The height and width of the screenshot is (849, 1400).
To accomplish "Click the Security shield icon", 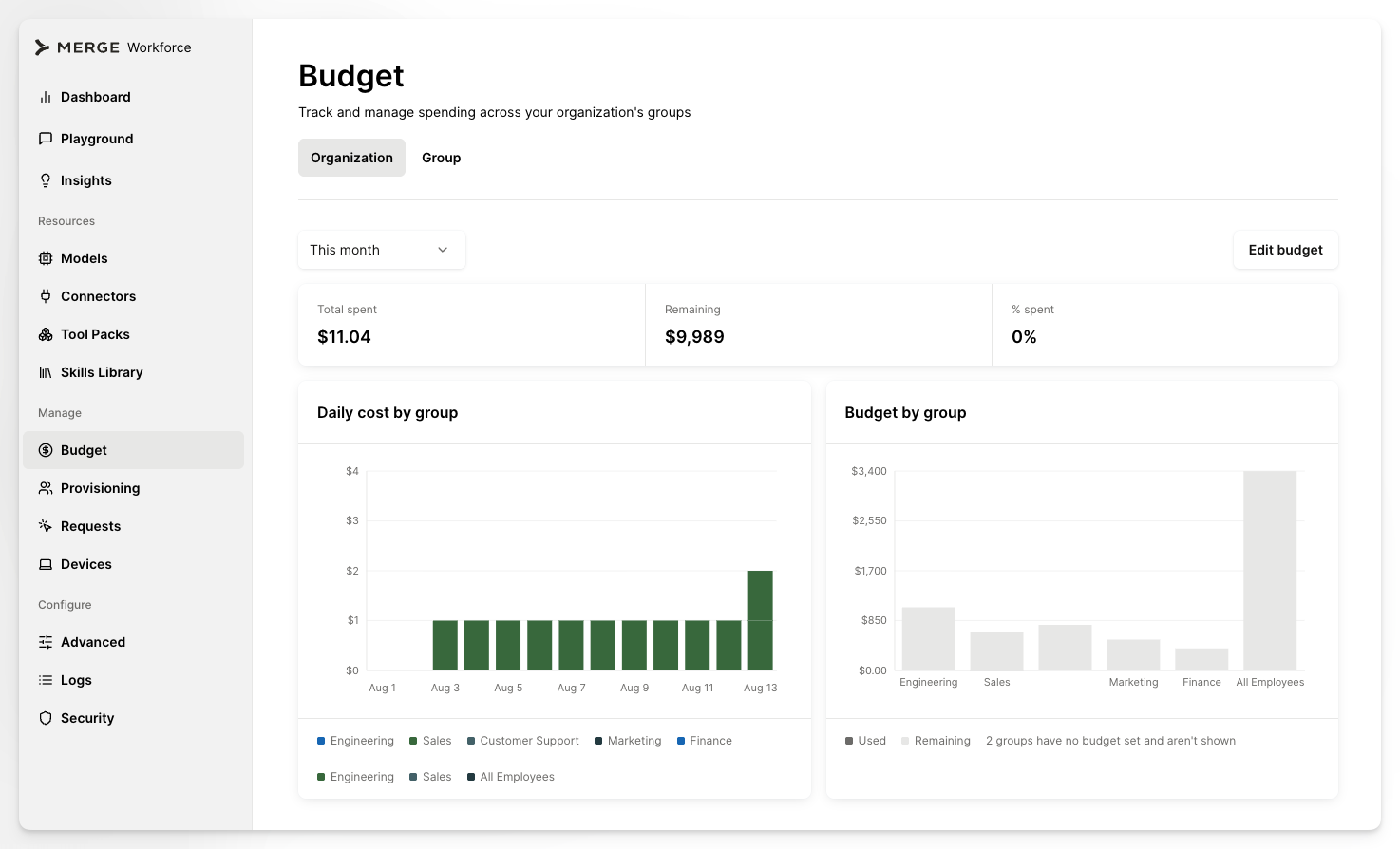I will pyautogui.click(x=45, y=718).
